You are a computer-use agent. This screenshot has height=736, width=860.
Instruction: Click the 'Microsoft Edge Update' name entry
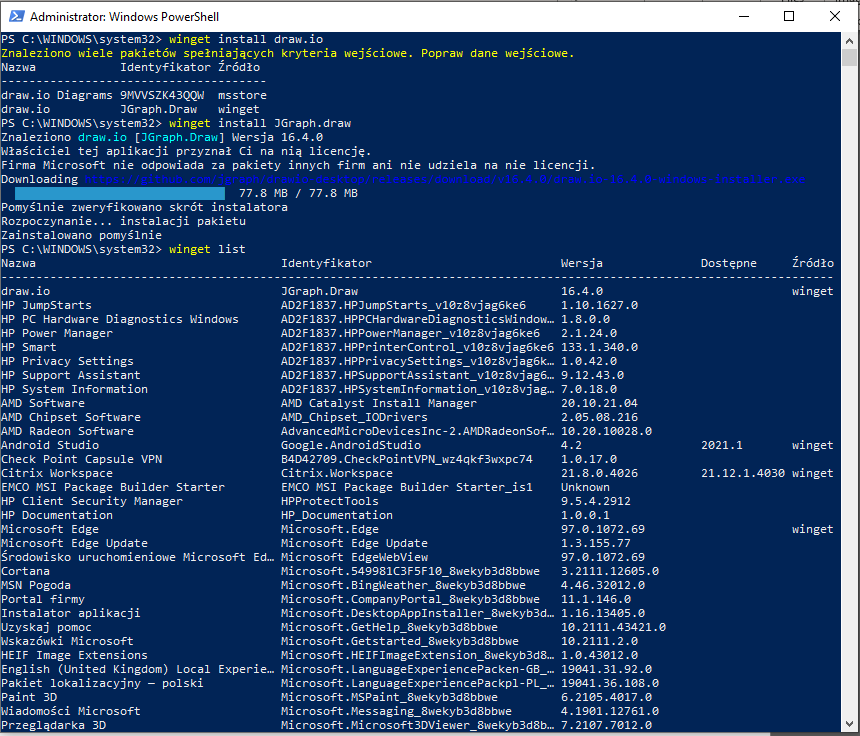[x=74, y=543]
